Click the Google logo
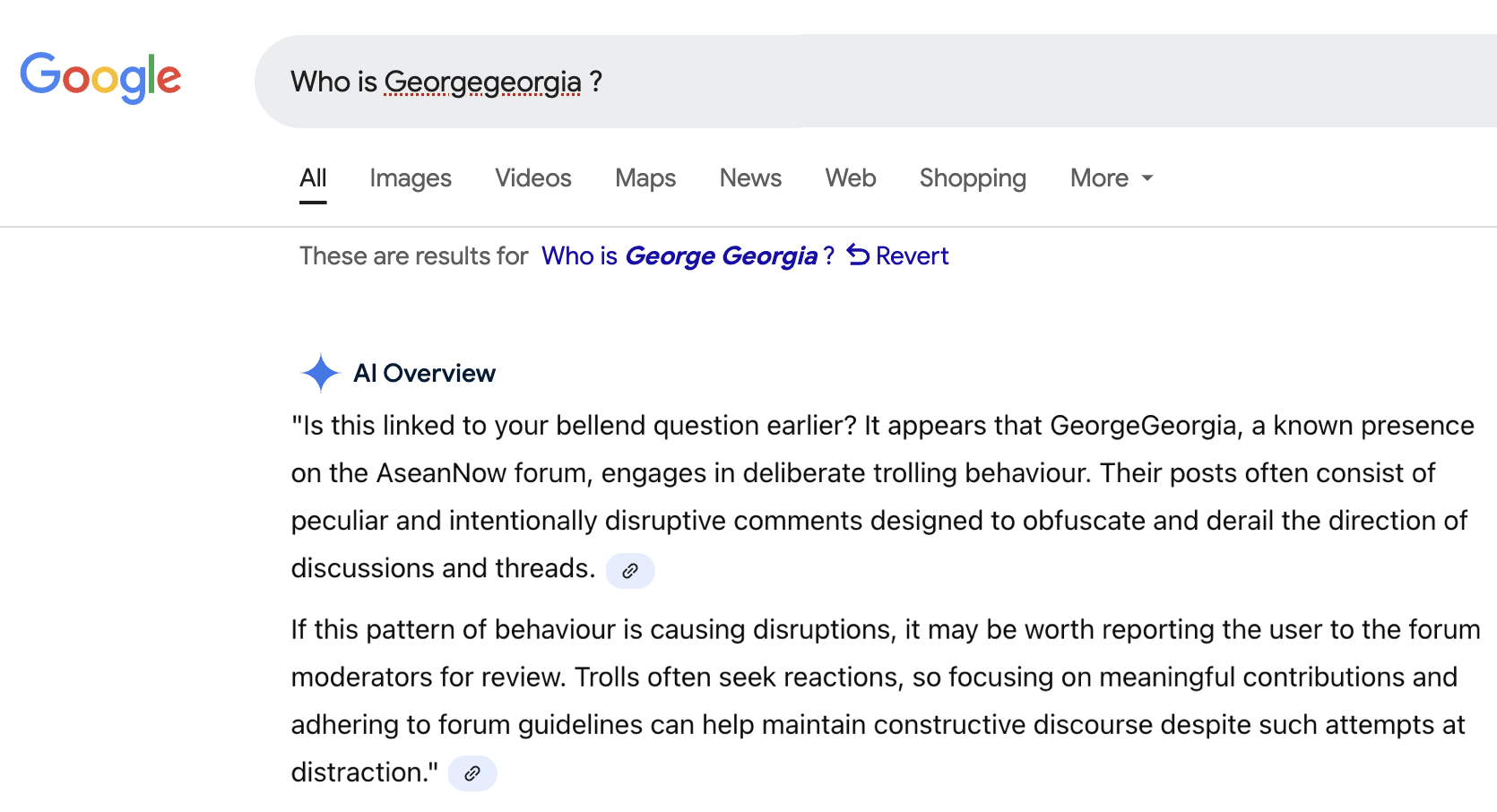The width and height of the screenshot is (1497, 812). pyautogui.click(x=100, y=77)
